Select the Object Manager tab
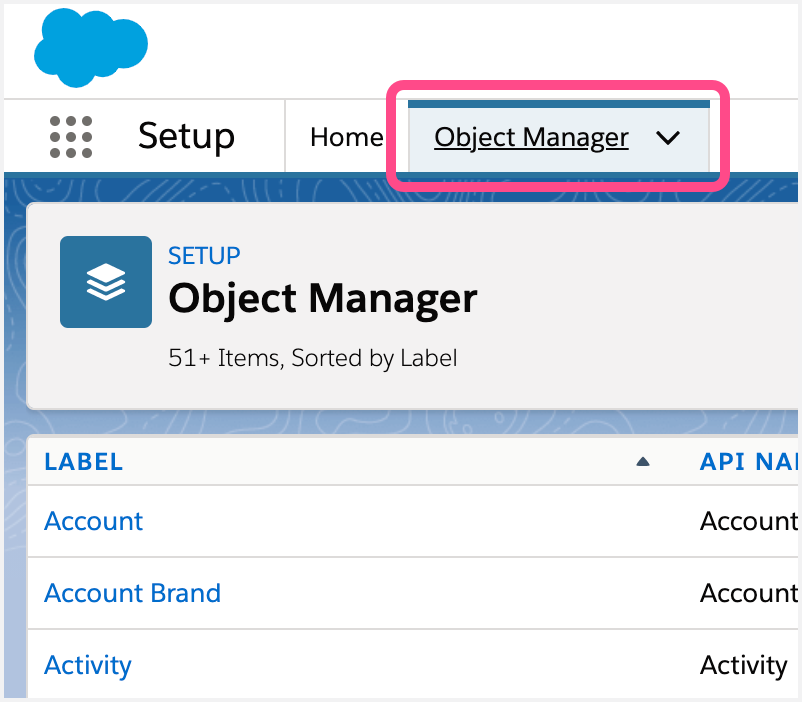 [x=531, y=138]
